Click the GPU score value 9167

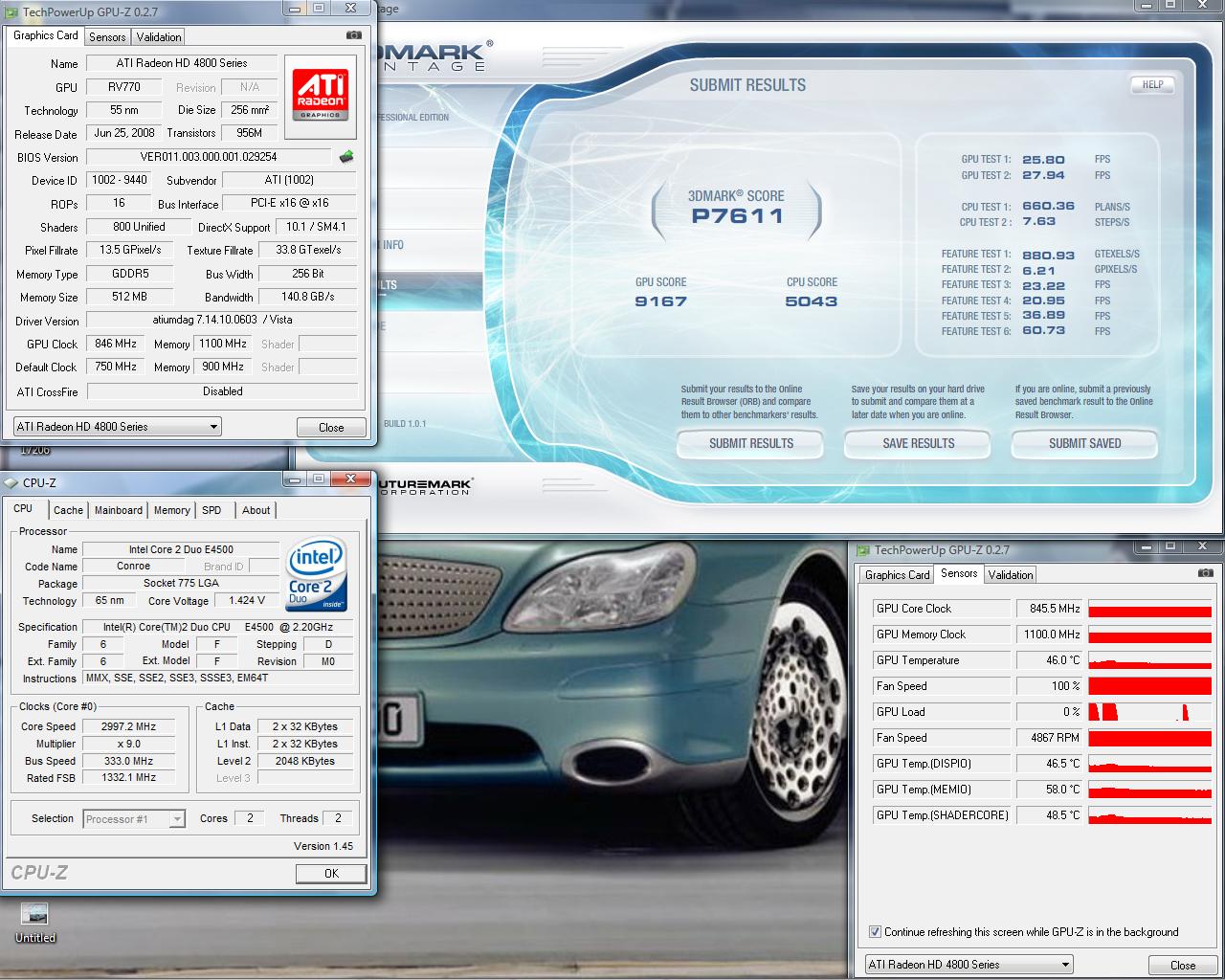point(660,301)
